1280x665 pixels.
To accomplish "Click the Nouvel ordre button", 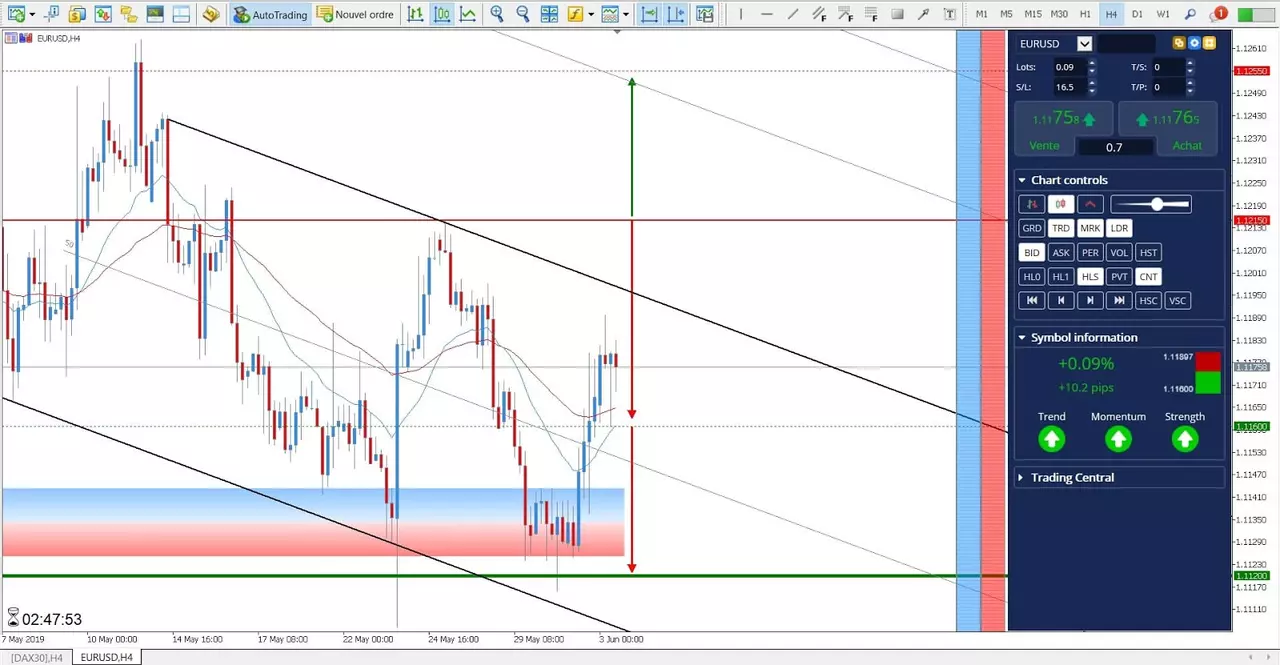I will click(355, 14).
